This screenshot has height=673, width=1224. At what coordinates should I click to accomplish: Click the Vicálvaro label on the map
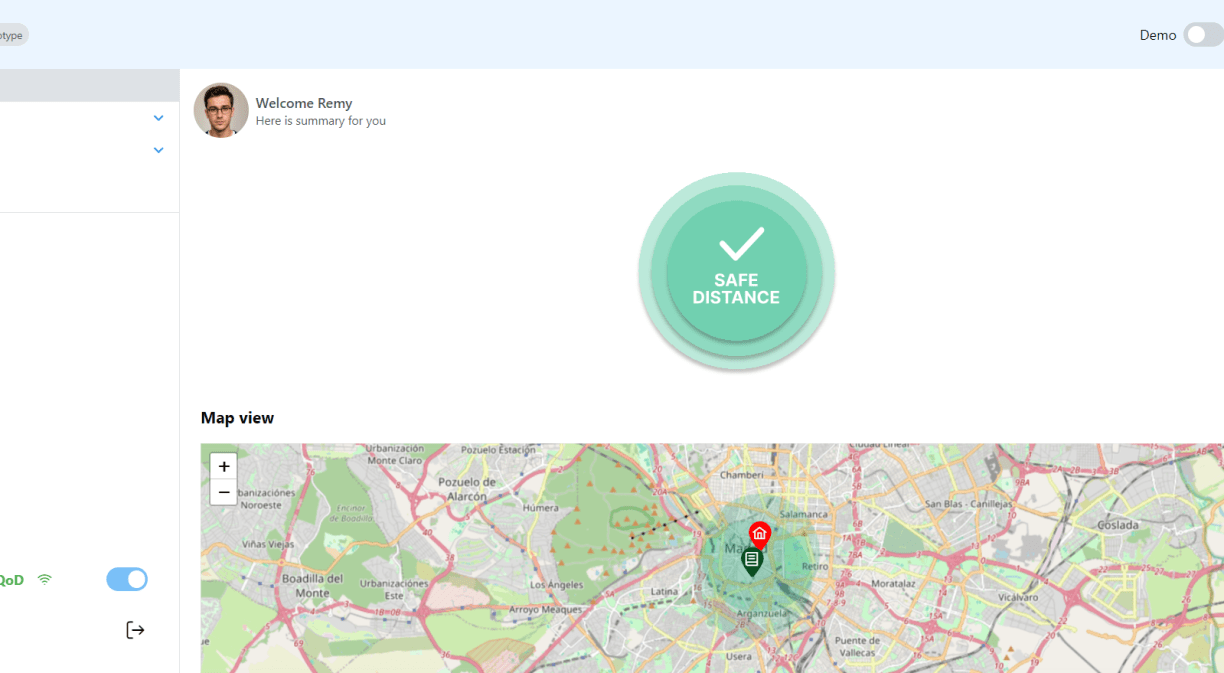click(1018, 597)
